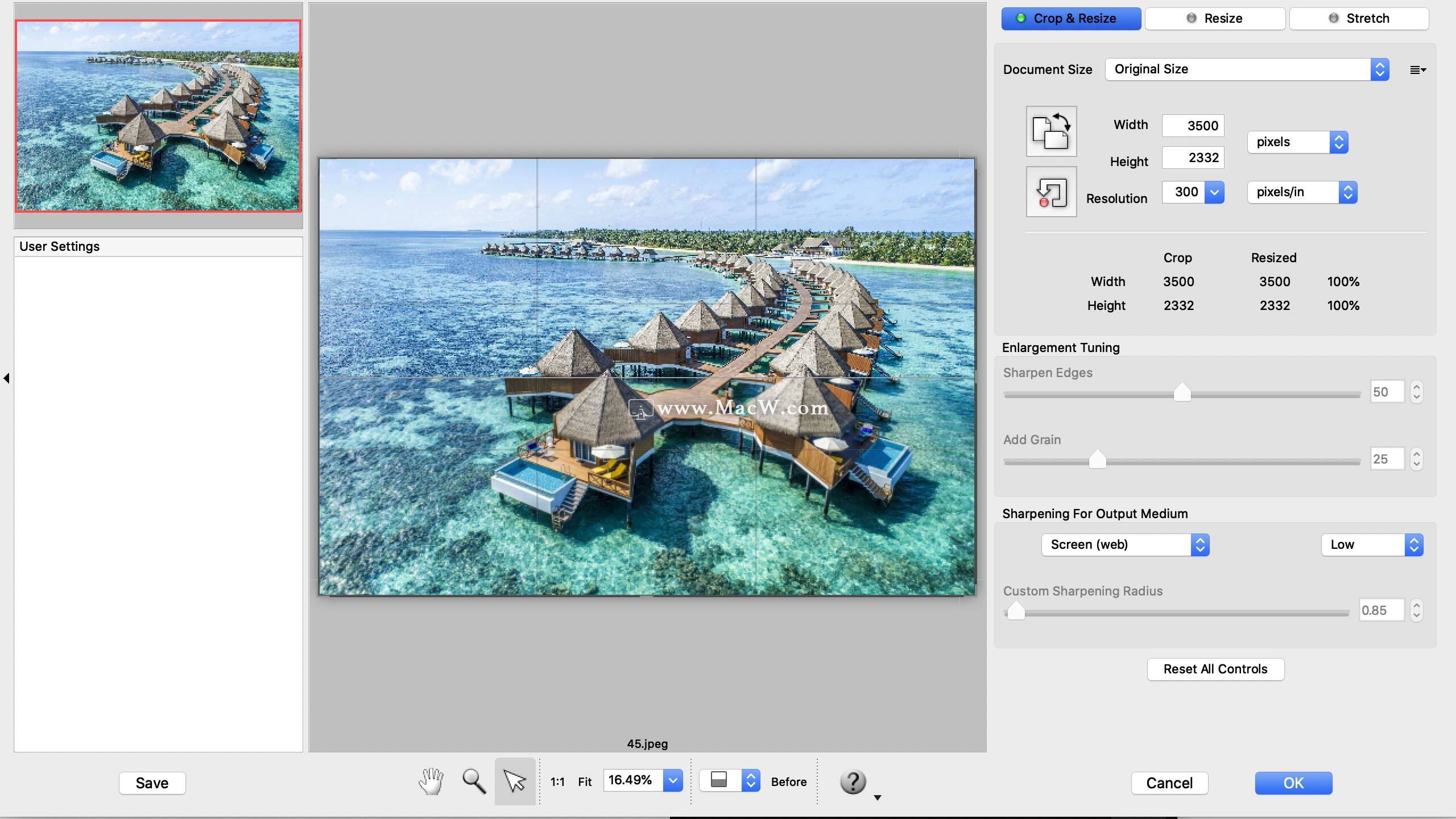This screenshot has height=819, width=1456.
Task: Click the Width input field
Action: click(1193, 126)
